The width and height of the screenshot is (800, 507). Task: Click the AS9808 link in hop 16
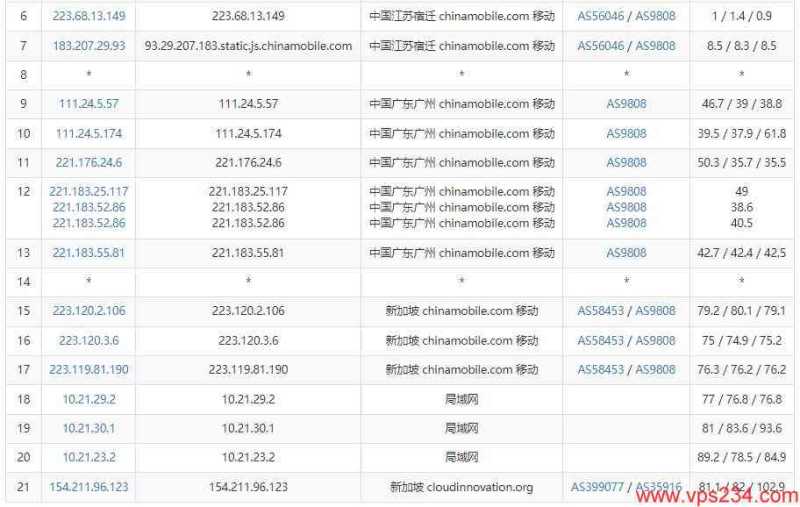click(655, 340)
